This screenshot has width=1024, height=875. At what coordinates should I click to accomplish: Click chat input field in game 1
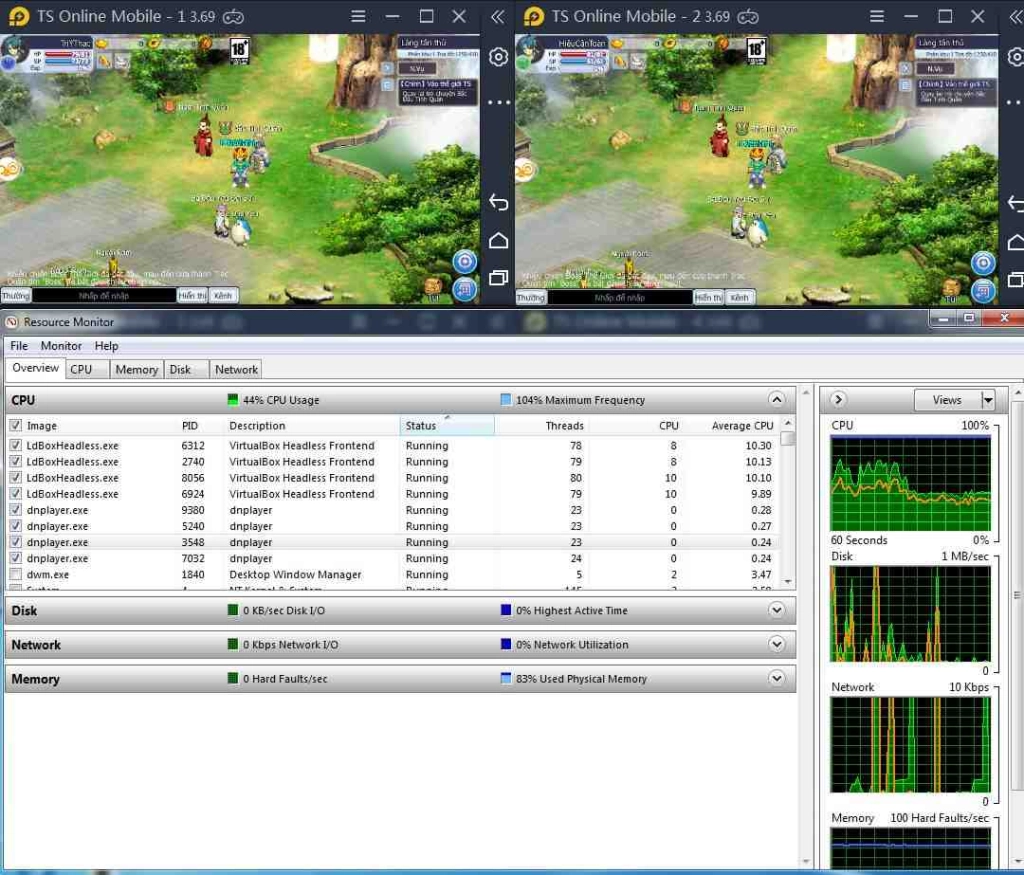104,296
